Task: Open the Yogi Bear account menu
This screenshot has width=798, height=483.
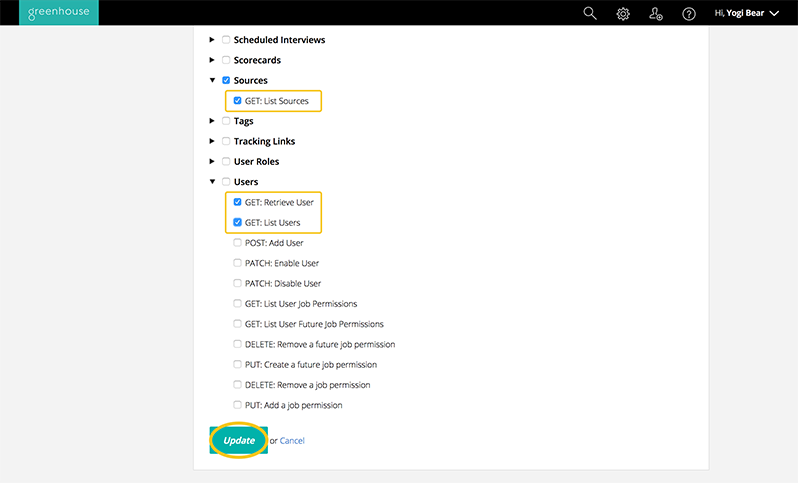Action: (746, 13)
